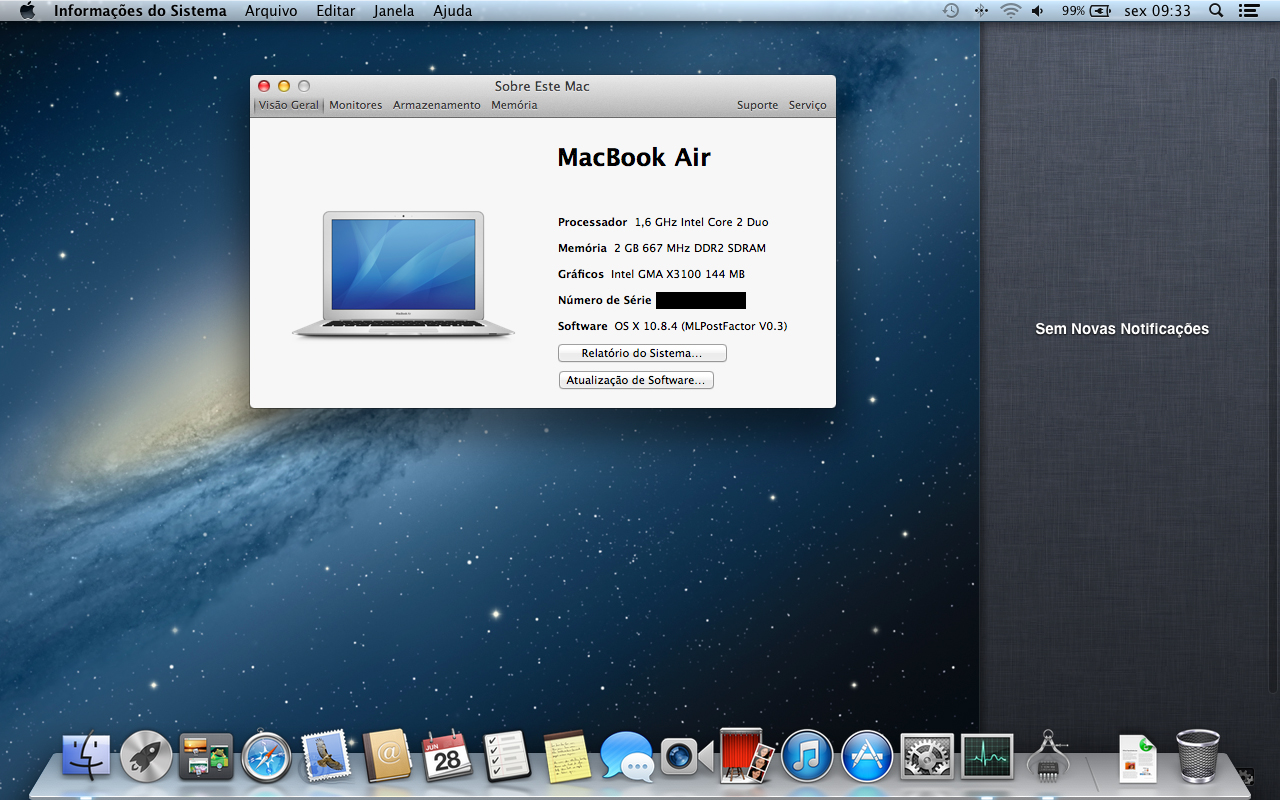Open the Trash in the Dock

(1197, 756)
